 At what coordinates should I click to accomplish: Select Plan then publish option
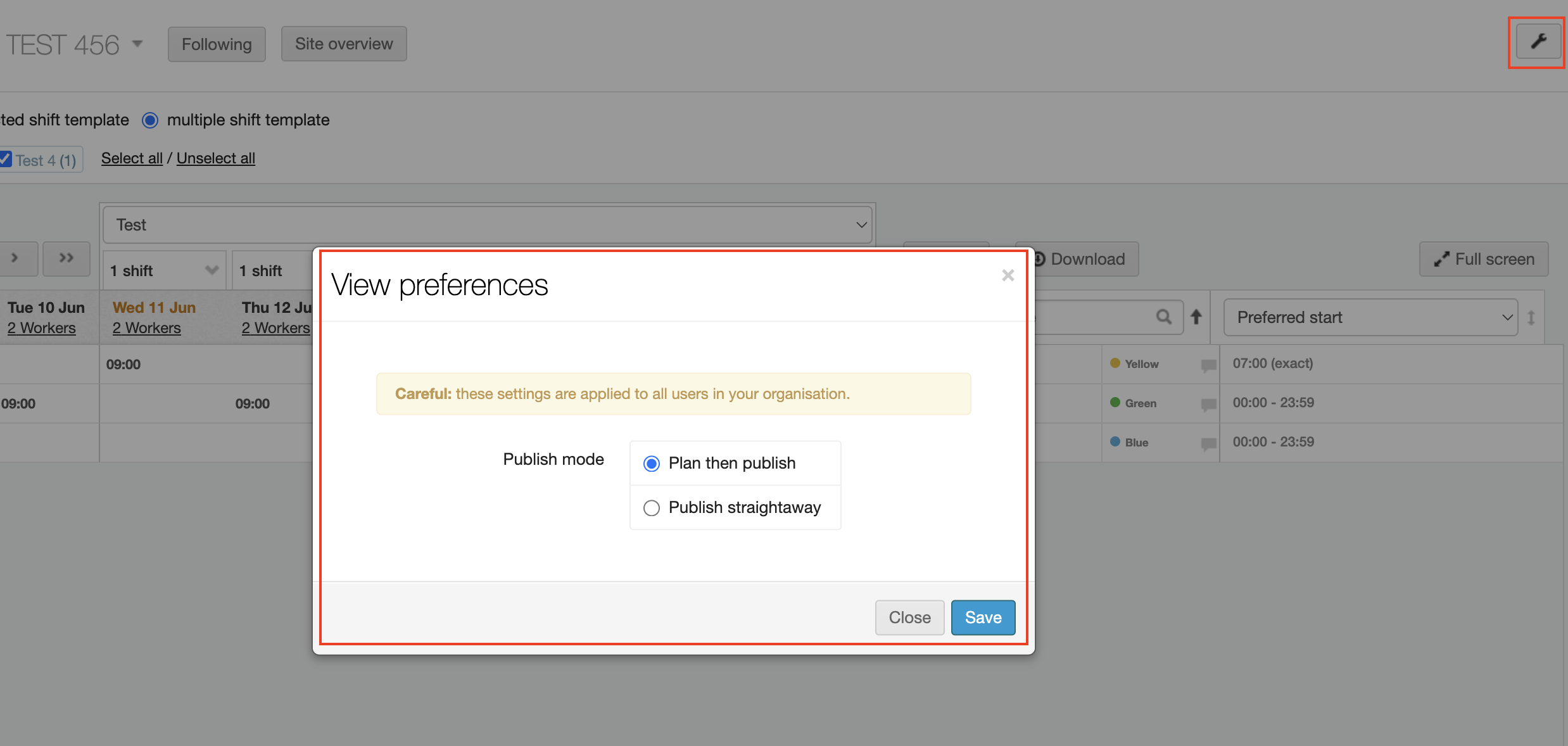click(x=652, y=464)
